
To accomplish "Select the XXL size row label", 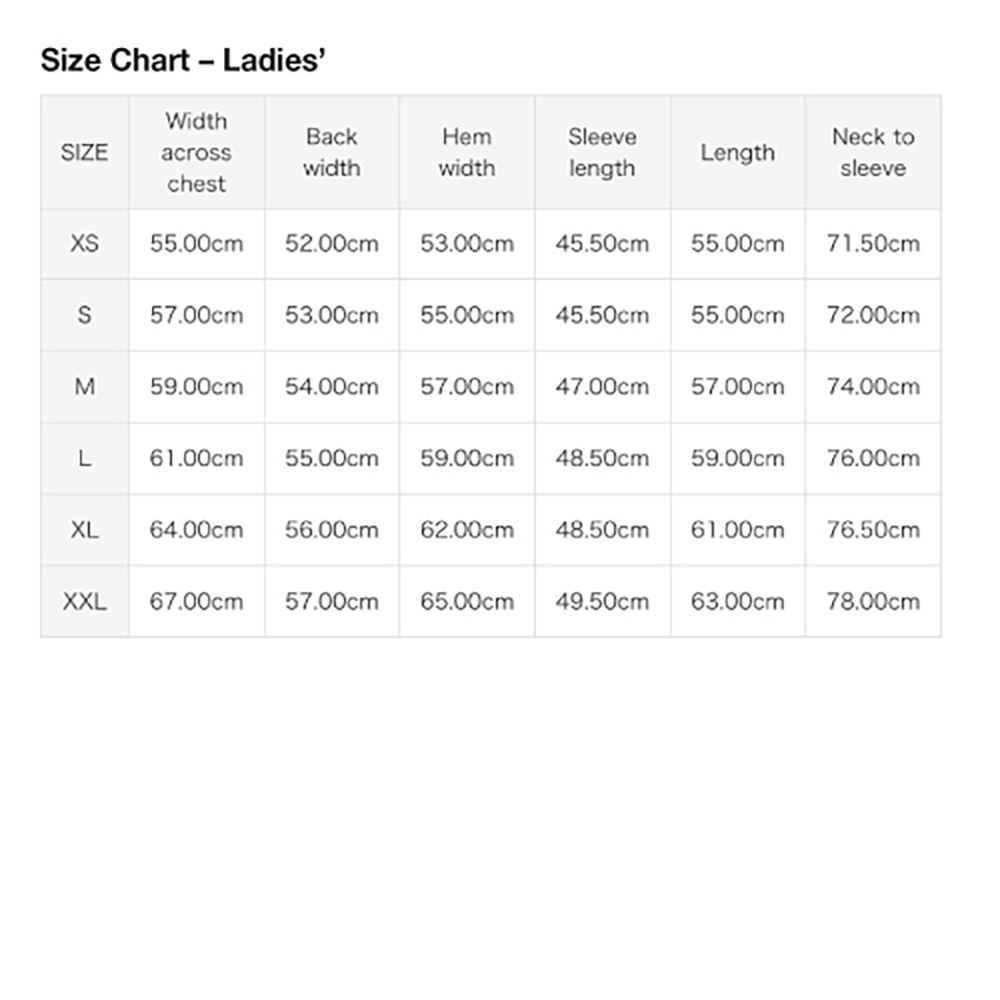I will coord(85,601).
